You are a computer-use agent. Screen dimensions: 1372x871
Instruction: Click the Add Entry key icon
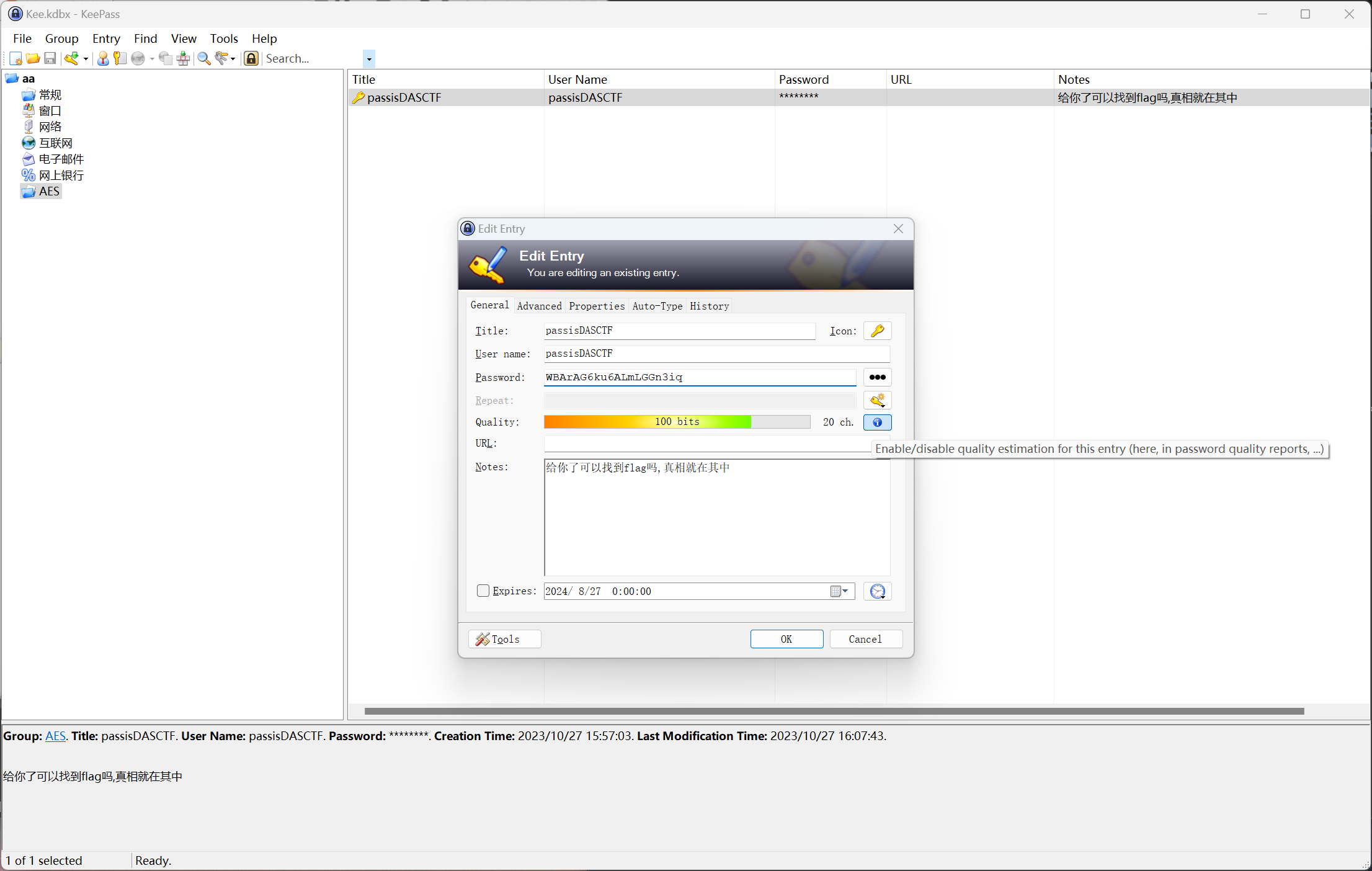pos(71,58)
